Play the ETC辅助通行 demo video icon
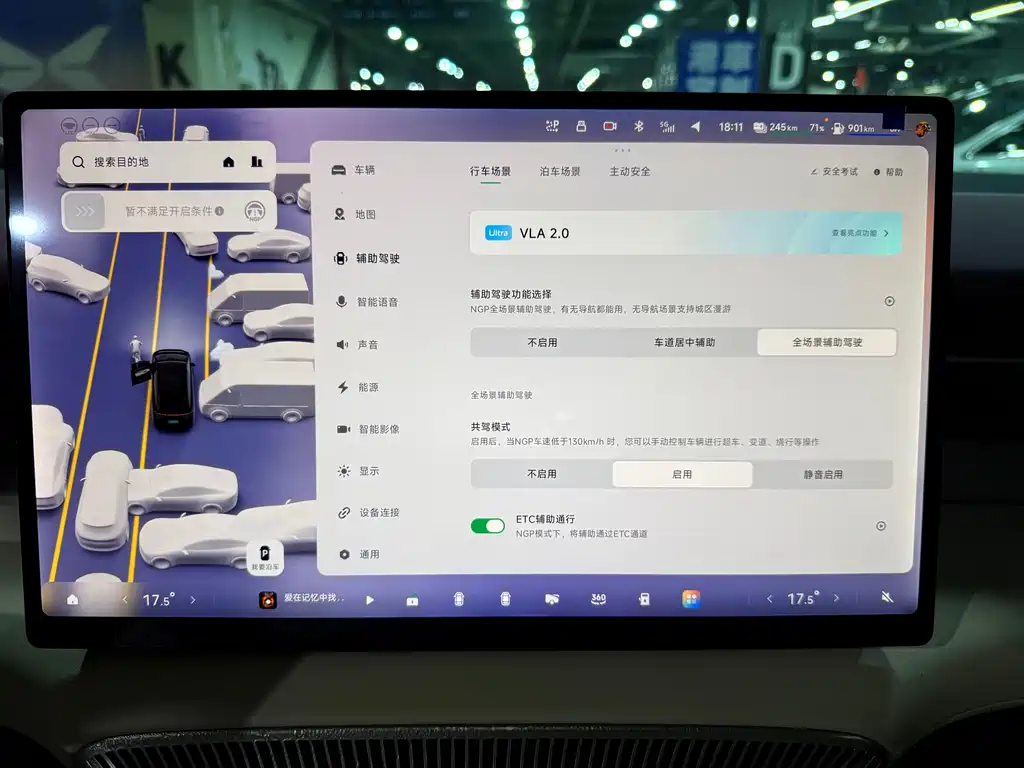1024x768 pixels. pyautogui.click(x=881, y=526)
